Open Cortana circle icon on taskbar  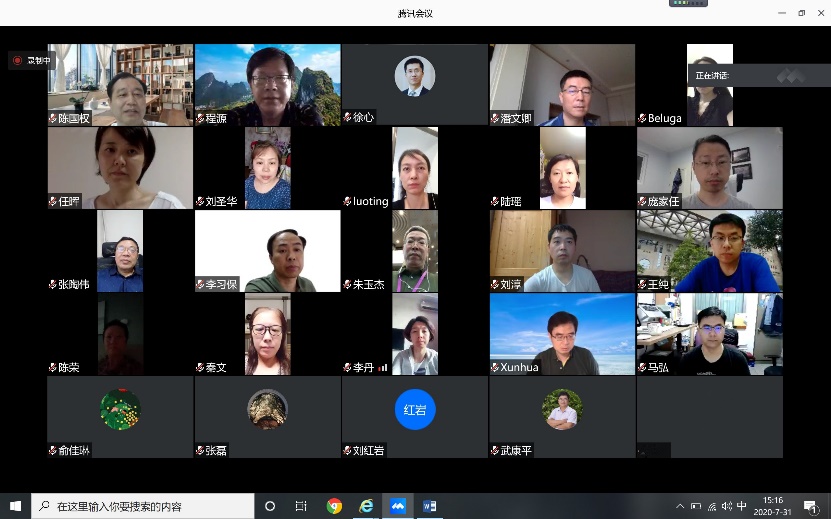click(x=270, y=506)
